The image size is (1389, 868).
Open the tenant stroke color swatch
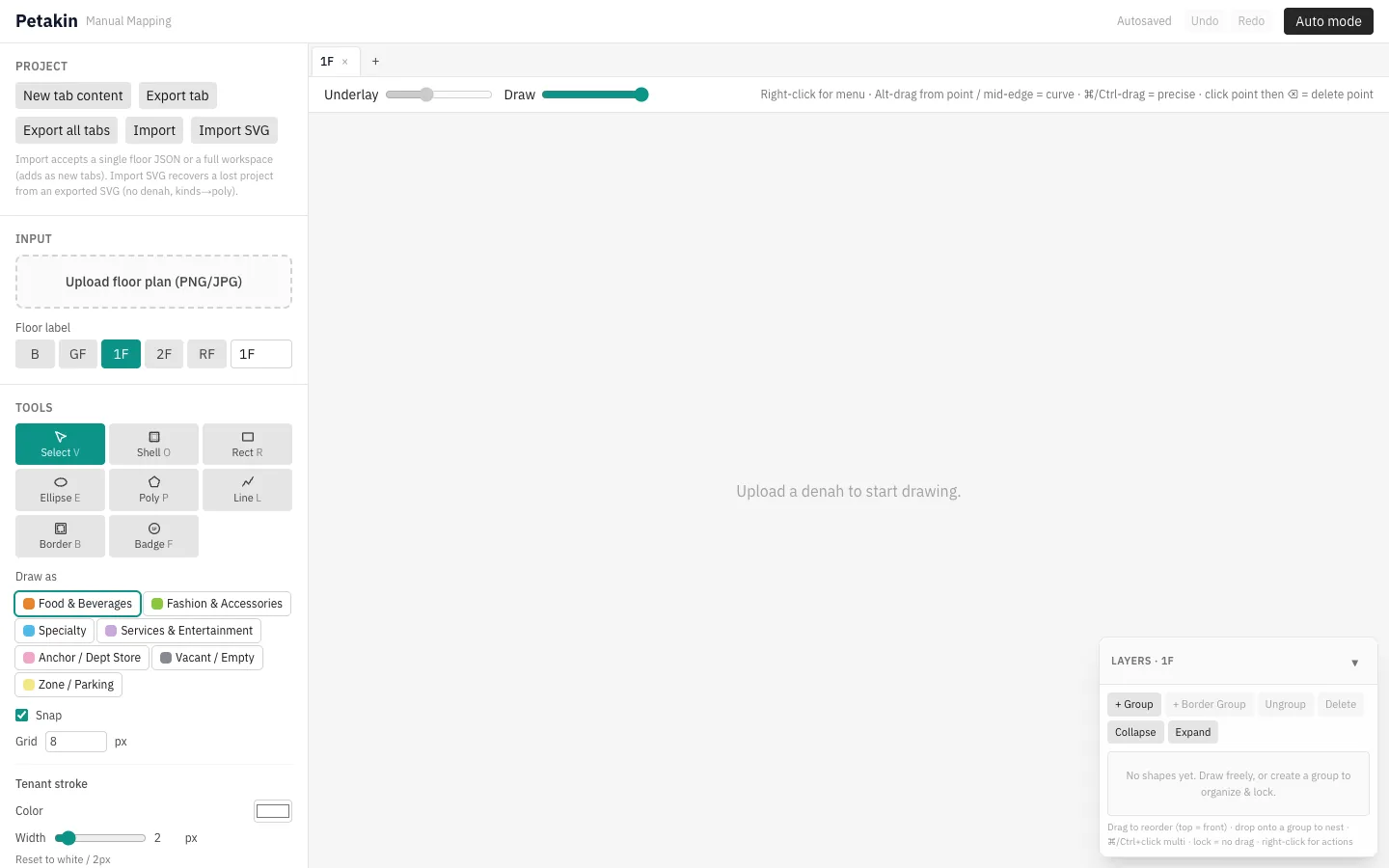[273, 811]
